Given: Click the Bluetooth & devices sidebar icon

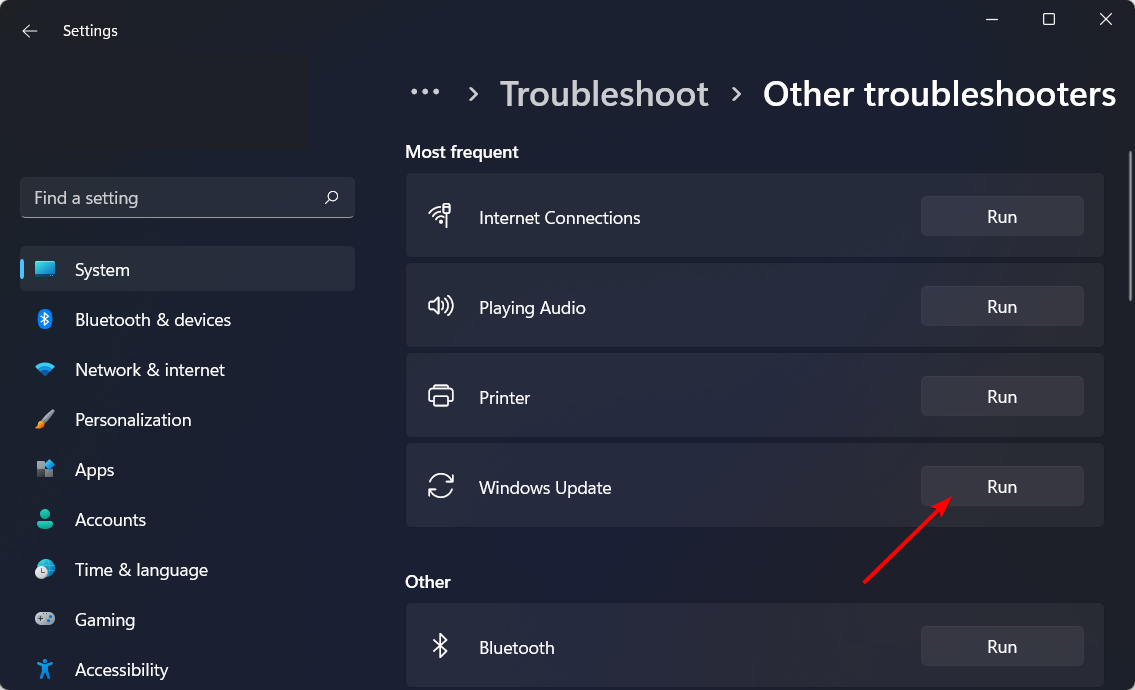Looking at the screenshot, I should (45, 320).
